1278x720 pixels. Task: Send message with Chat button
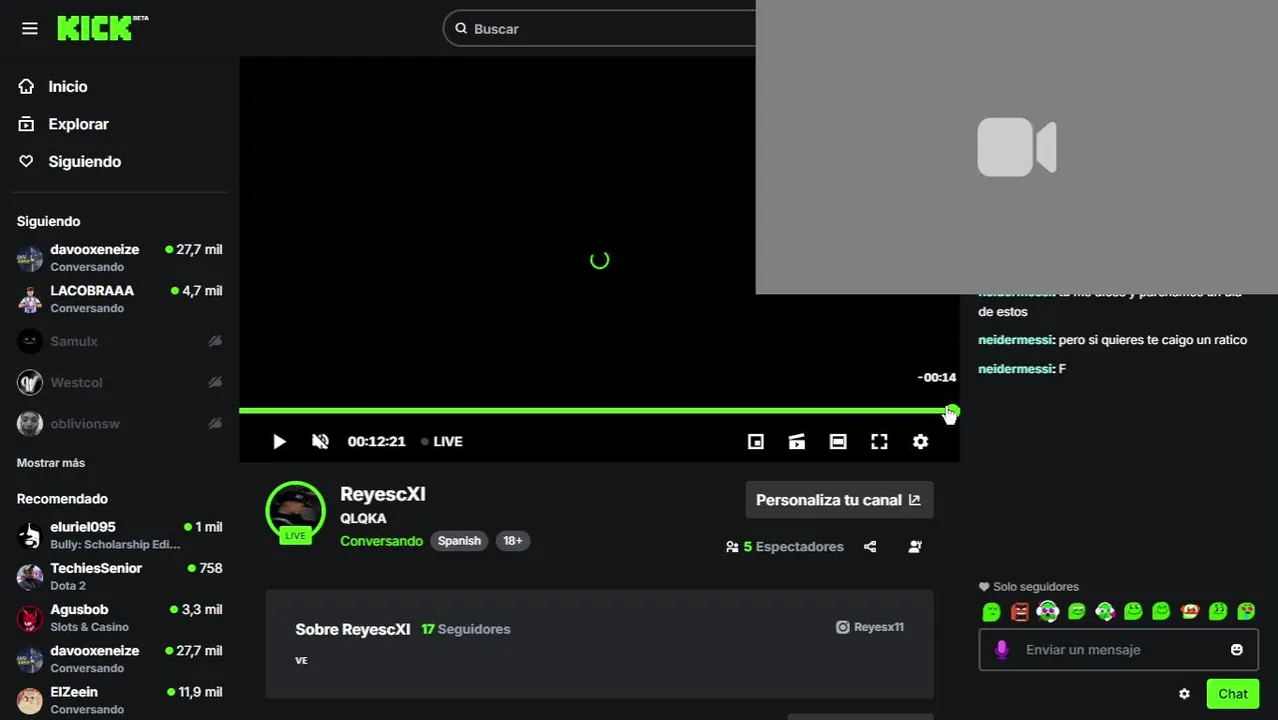(x=1232, y=694)
